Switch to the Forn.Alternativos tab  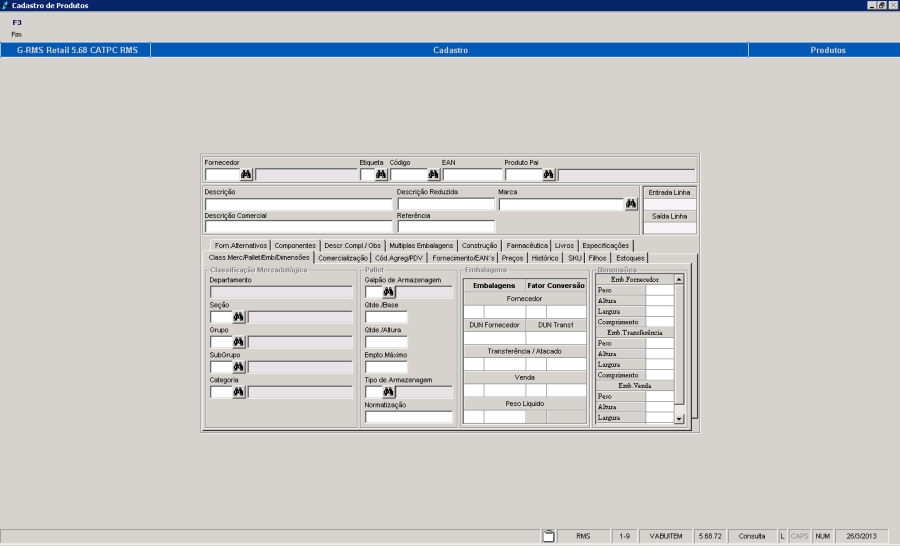(x=240, y=246)
